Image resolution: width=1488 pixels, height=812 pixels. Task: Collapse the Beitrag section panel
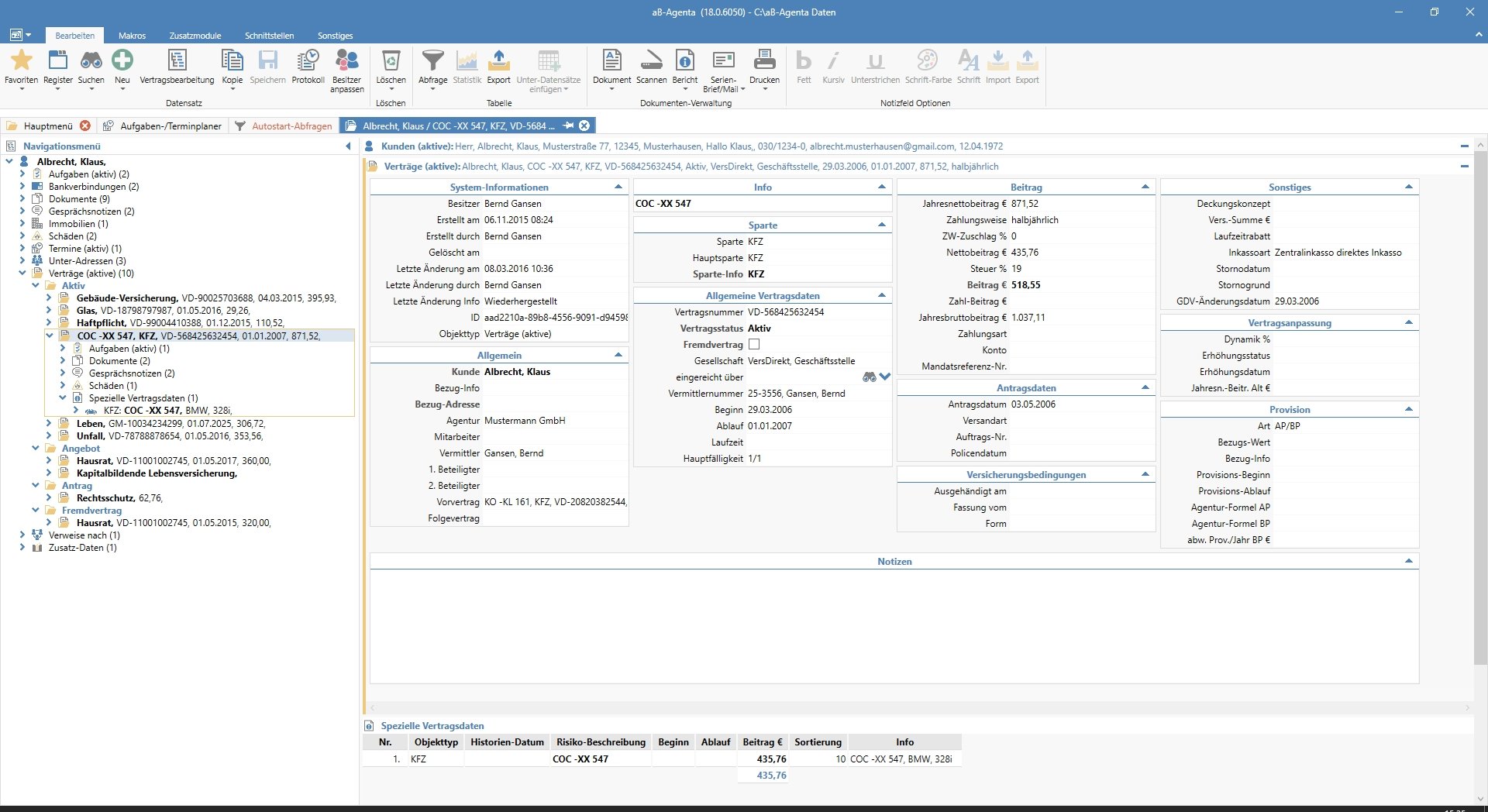point(1145,188)
